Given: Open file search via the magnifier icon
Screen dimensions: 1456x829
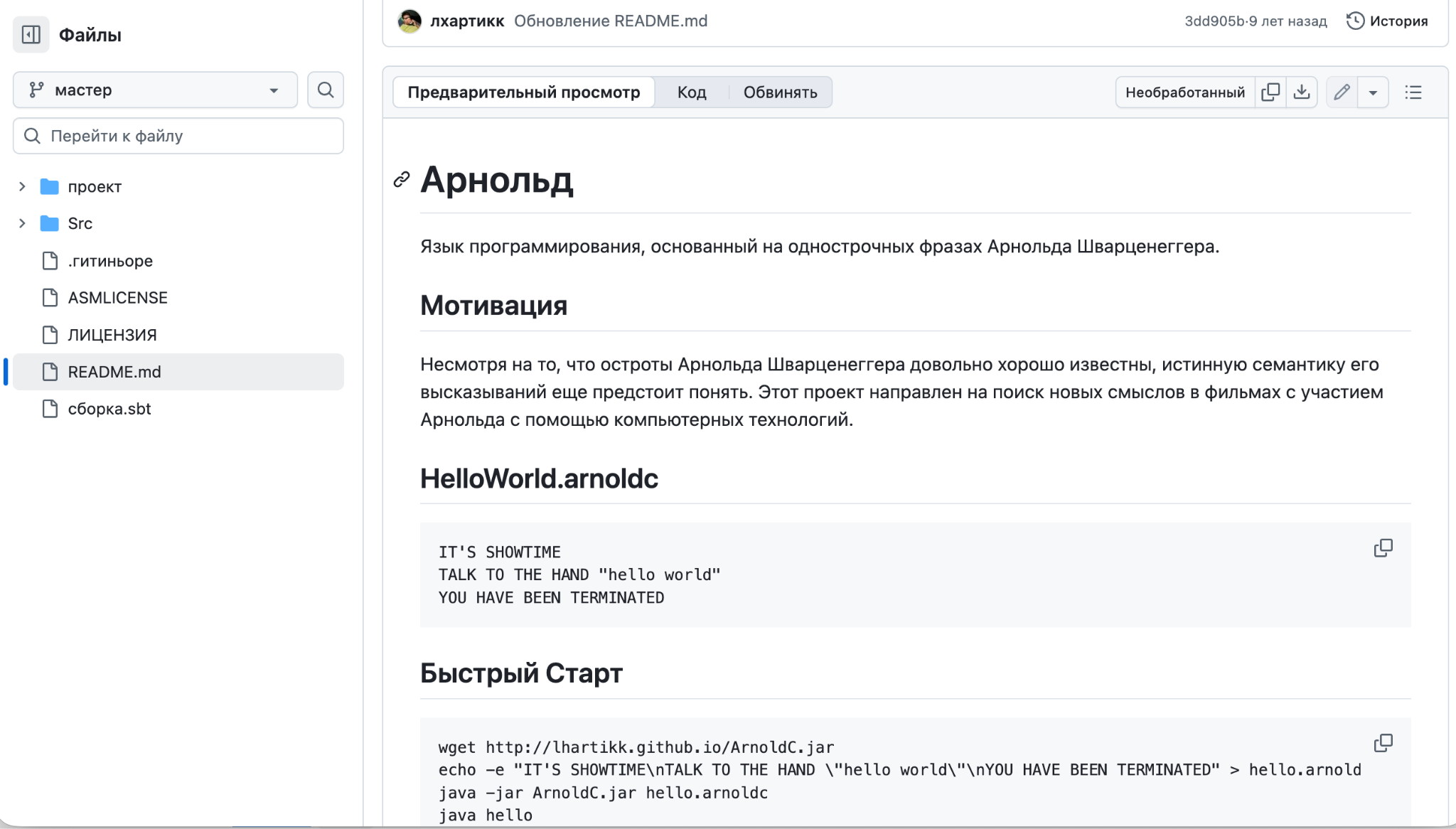Looking at the screenshot, I should coord(325,90).
